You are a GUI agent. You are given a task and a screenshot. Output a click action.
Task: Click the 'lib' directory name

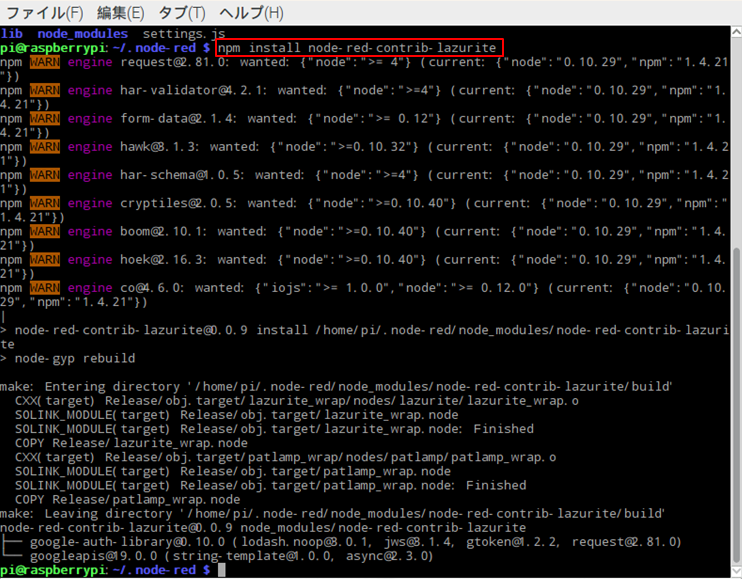11,34
